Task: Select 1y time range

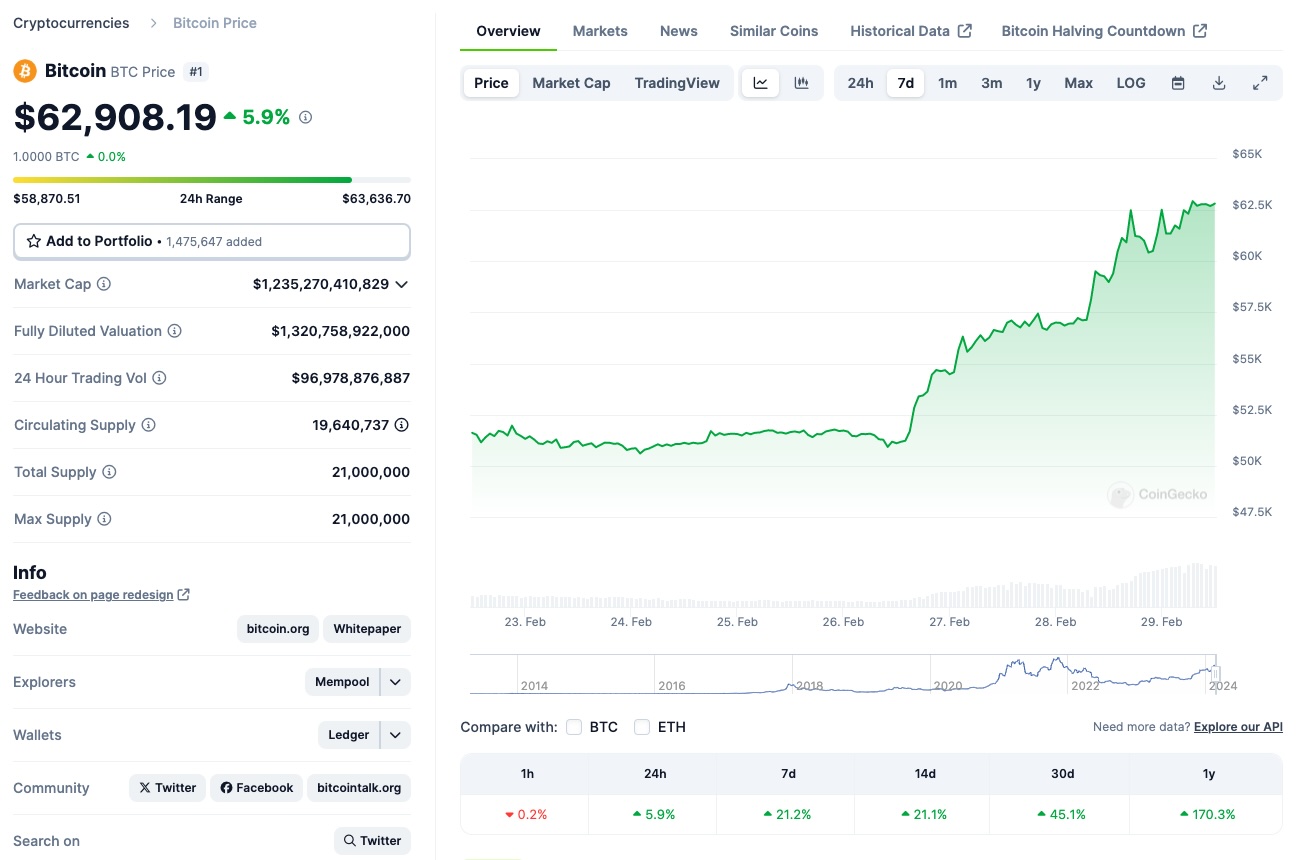Action: point(1033,83)
